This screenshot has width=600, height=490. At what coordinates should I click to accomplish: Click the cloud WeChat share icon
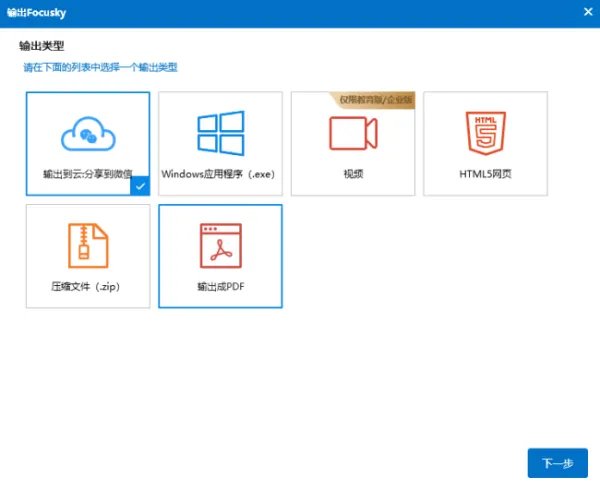(x=88, y=134)
